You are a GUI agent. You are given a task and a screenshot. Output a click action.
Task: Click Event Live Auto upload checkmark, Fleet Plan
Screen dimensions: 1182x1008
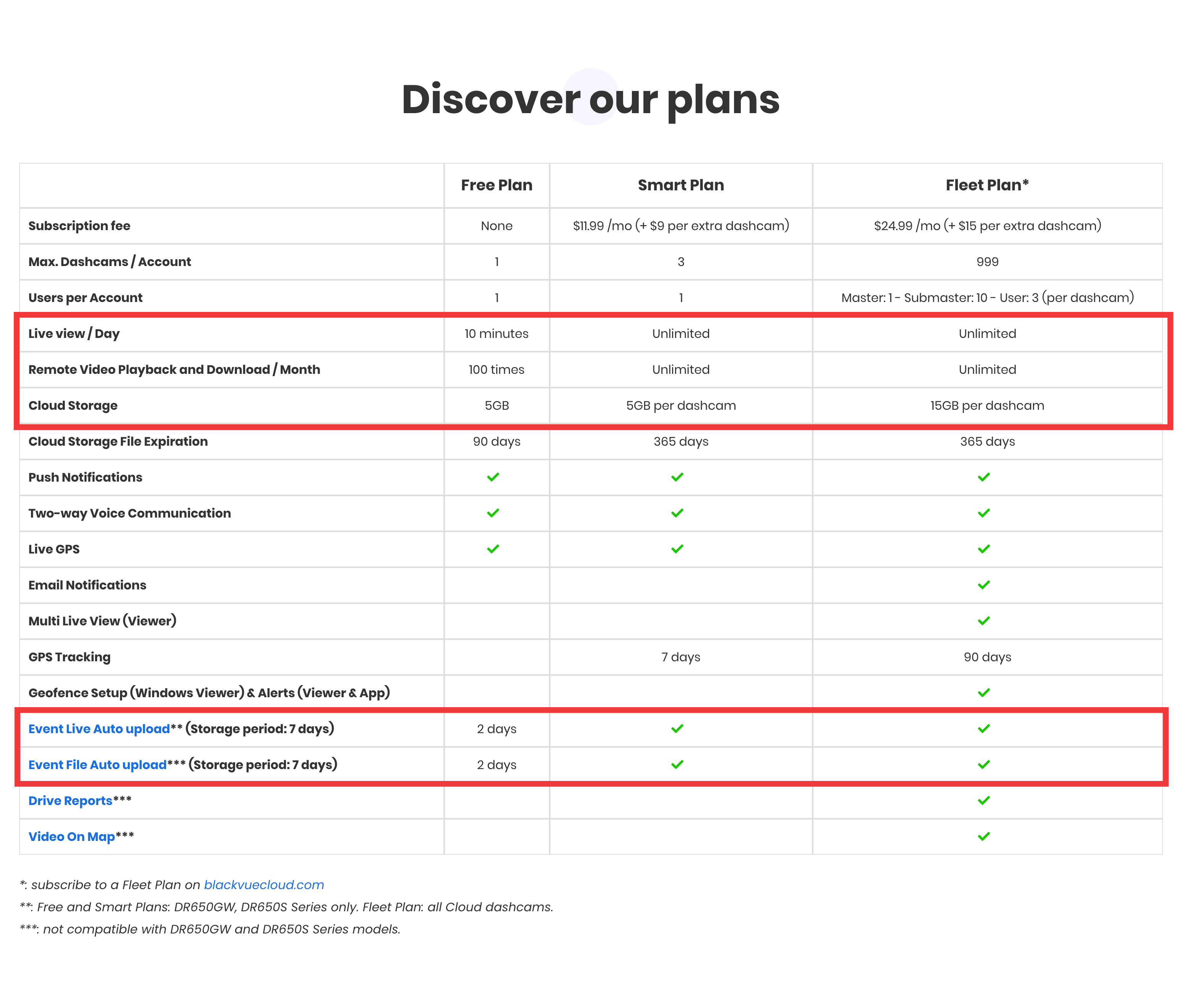984,729
